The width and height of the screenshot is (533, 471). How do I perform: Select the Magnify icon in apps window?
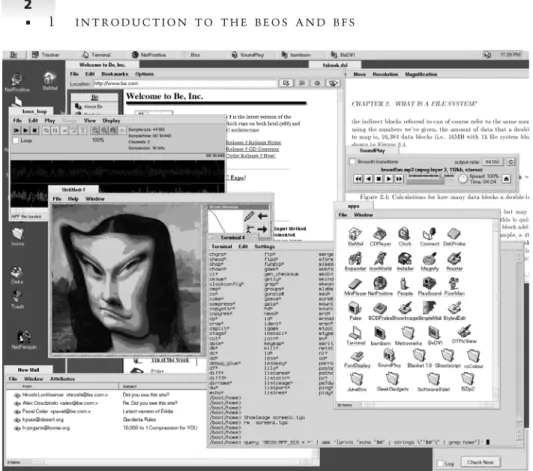point(430,261)
